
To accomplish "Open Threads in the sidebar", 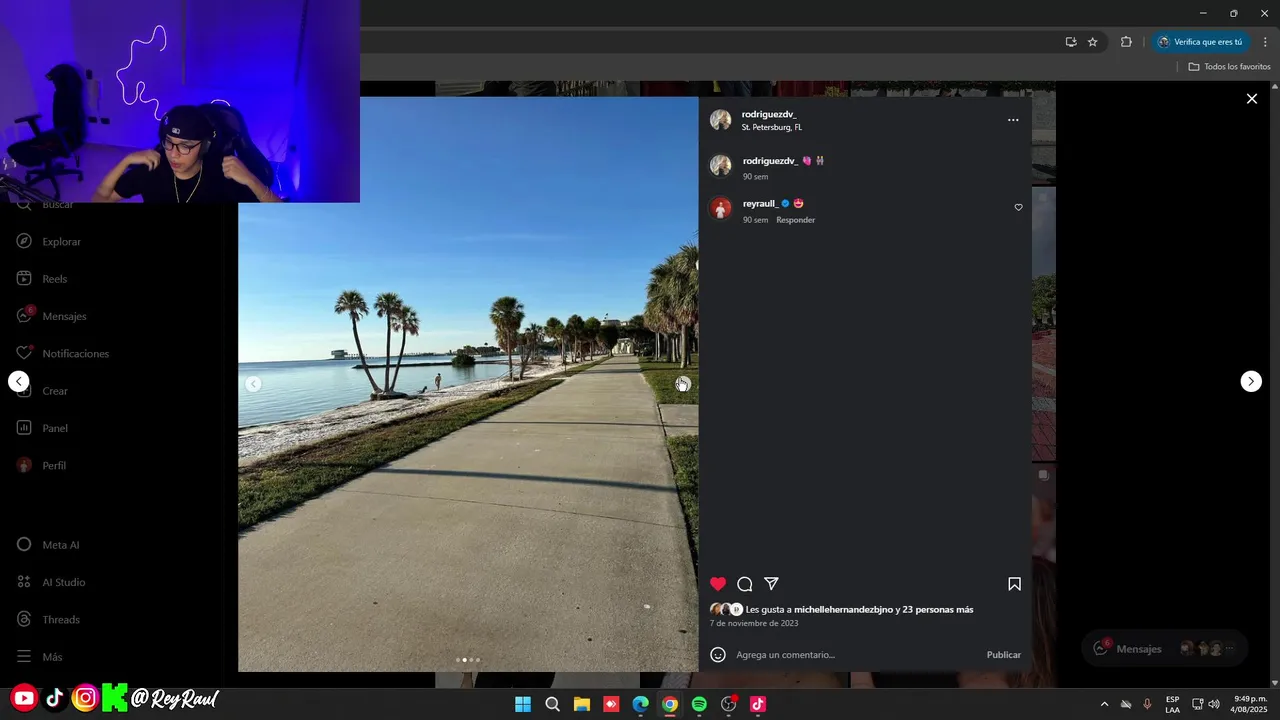I will tap(49, 620).
